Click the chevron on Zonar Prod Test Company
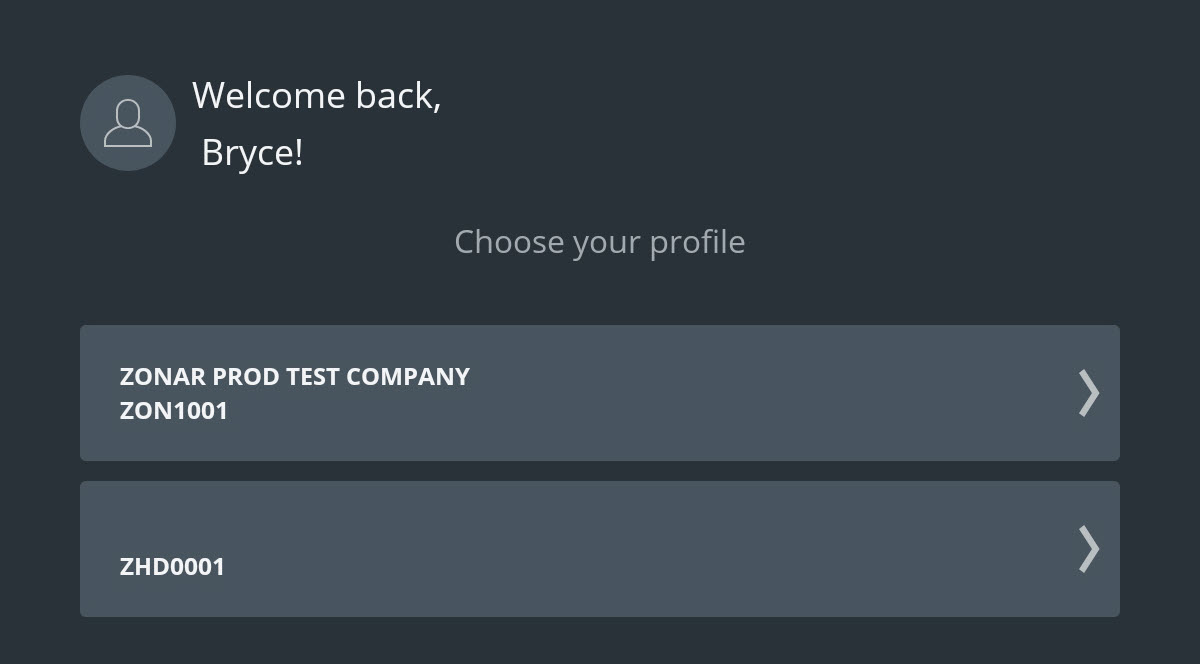This screenshot has height=664, width=1200. pyautogui.click(x=1089, y=393)
